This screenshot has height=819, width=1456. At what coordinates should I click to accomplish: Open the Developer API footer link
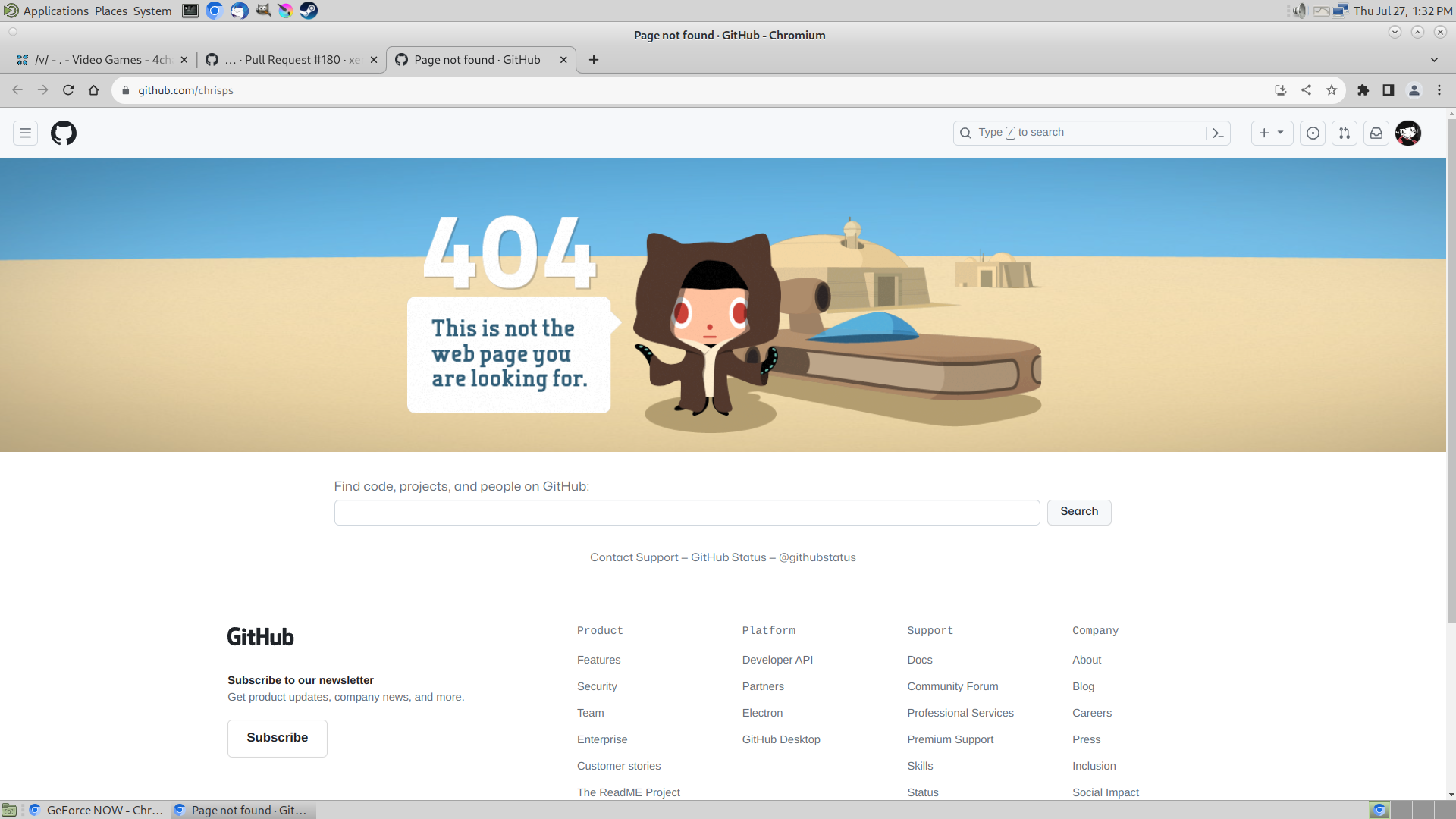tap(777, 660)
